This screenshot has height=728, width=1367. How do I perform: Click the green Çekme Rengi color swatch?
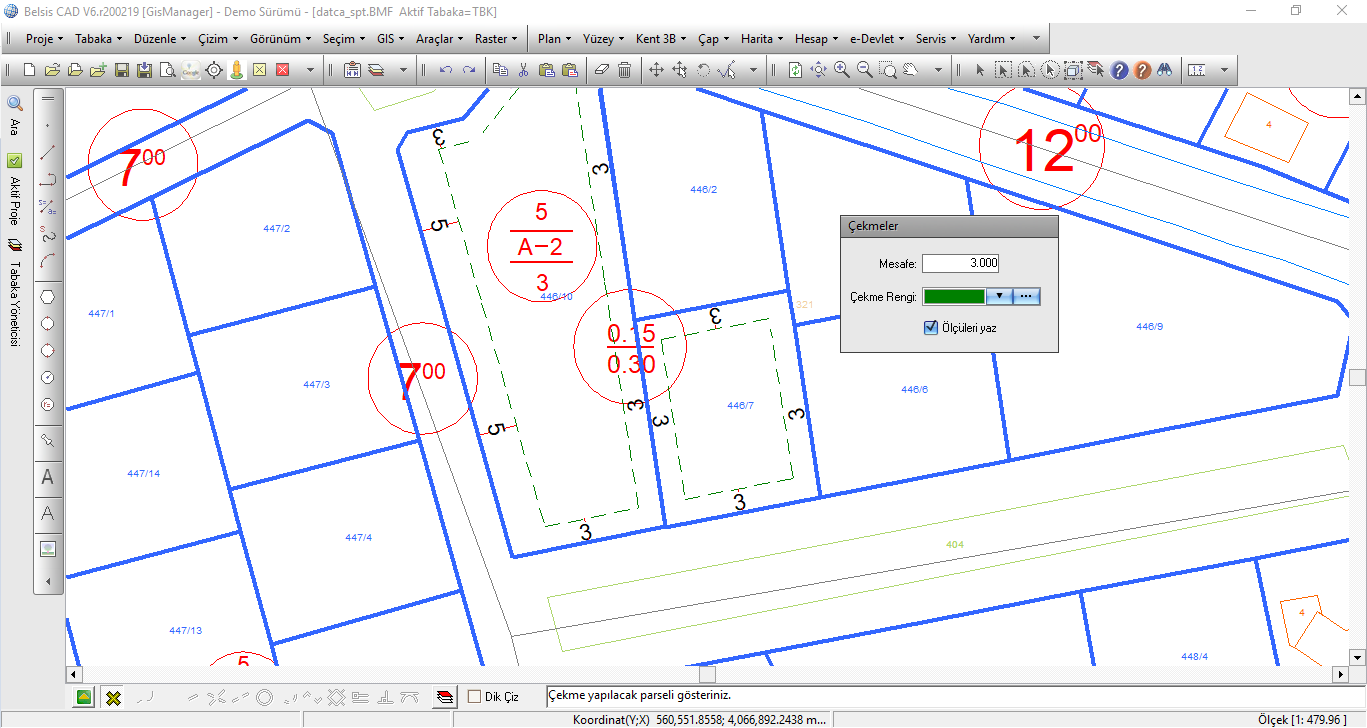954,297
